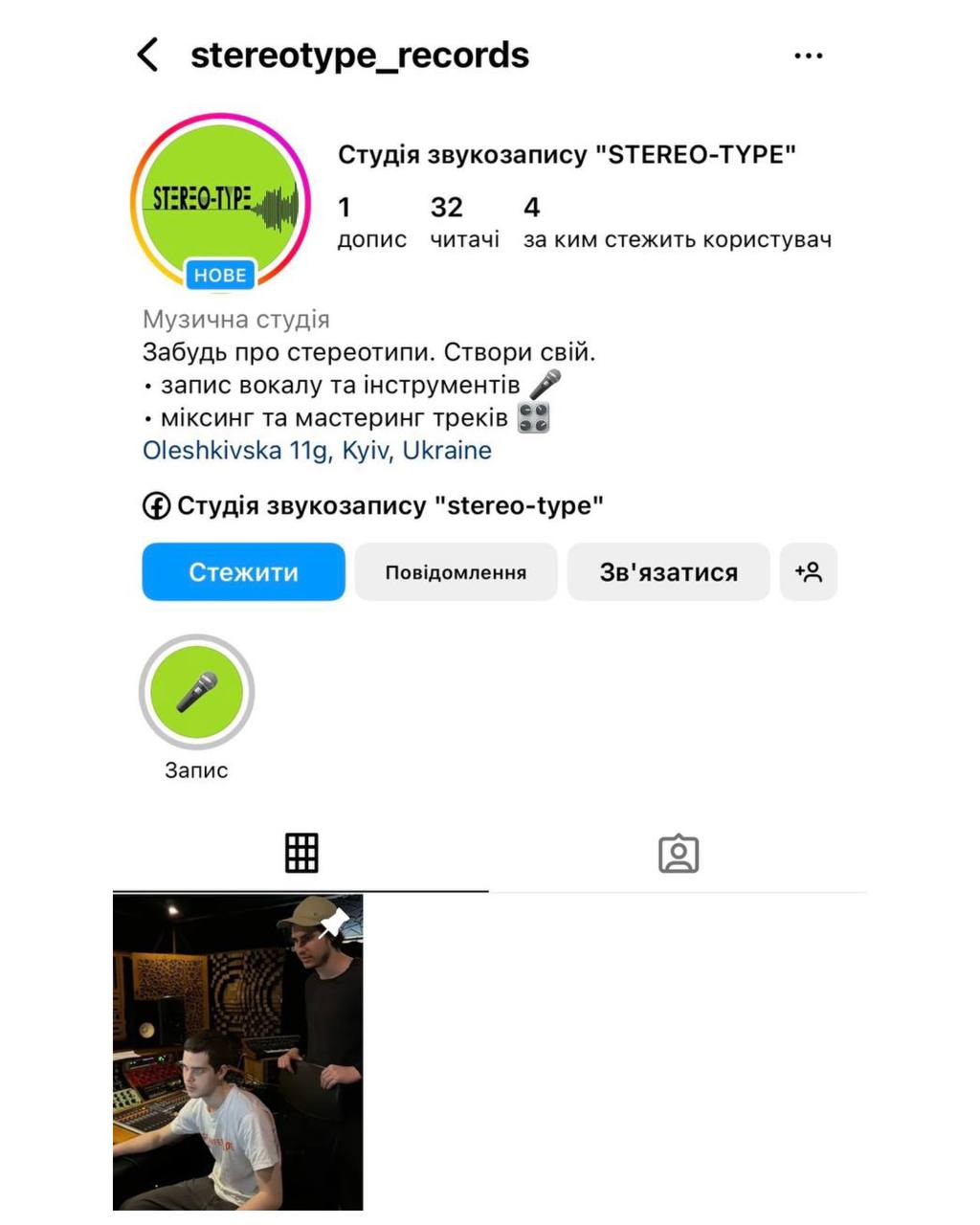Viewport: 980px width, 1225px height.
Task: Open the three-dot options menu
Action: point(809,56)
